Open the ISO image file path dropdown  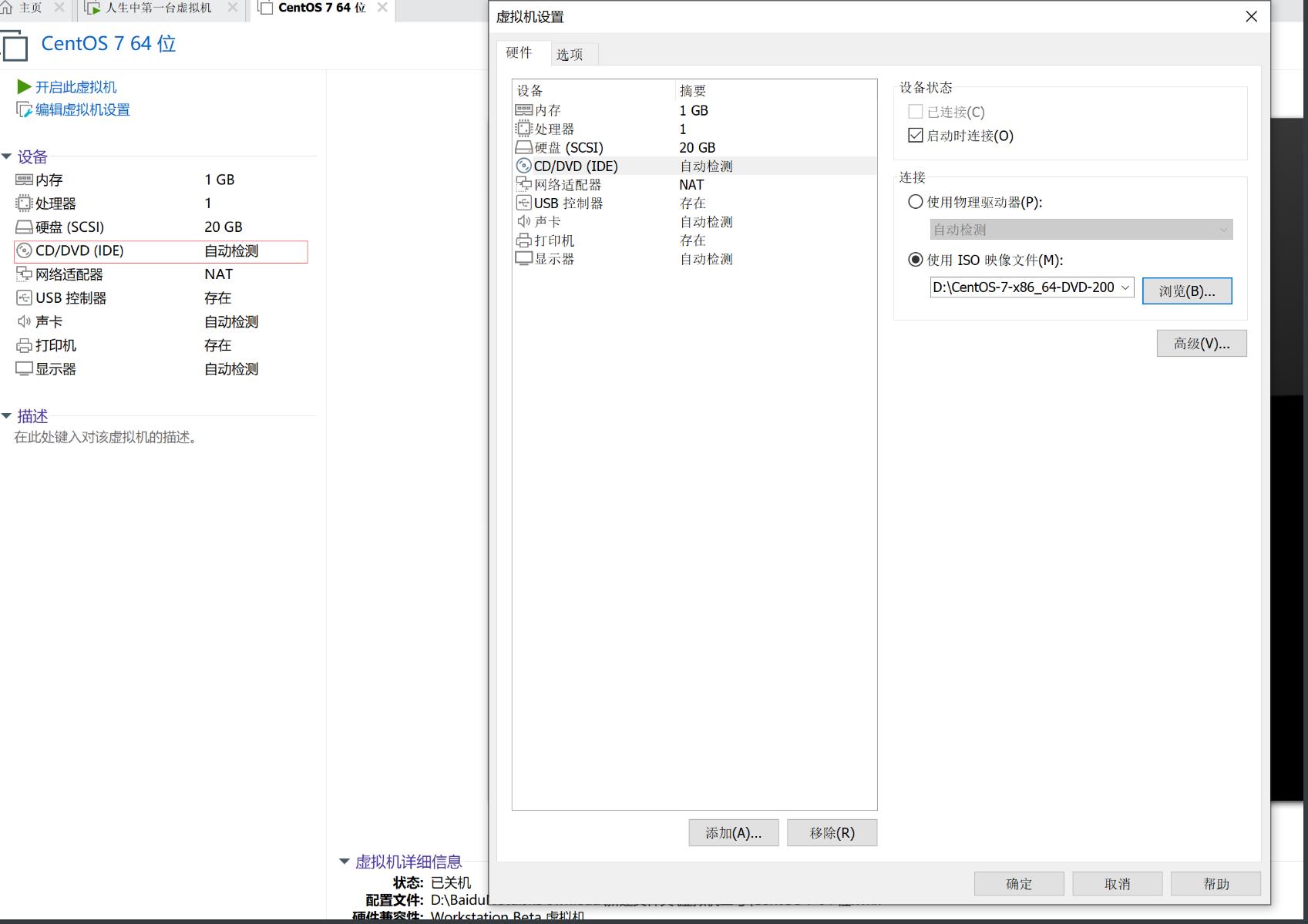(x=1125, y=287)
